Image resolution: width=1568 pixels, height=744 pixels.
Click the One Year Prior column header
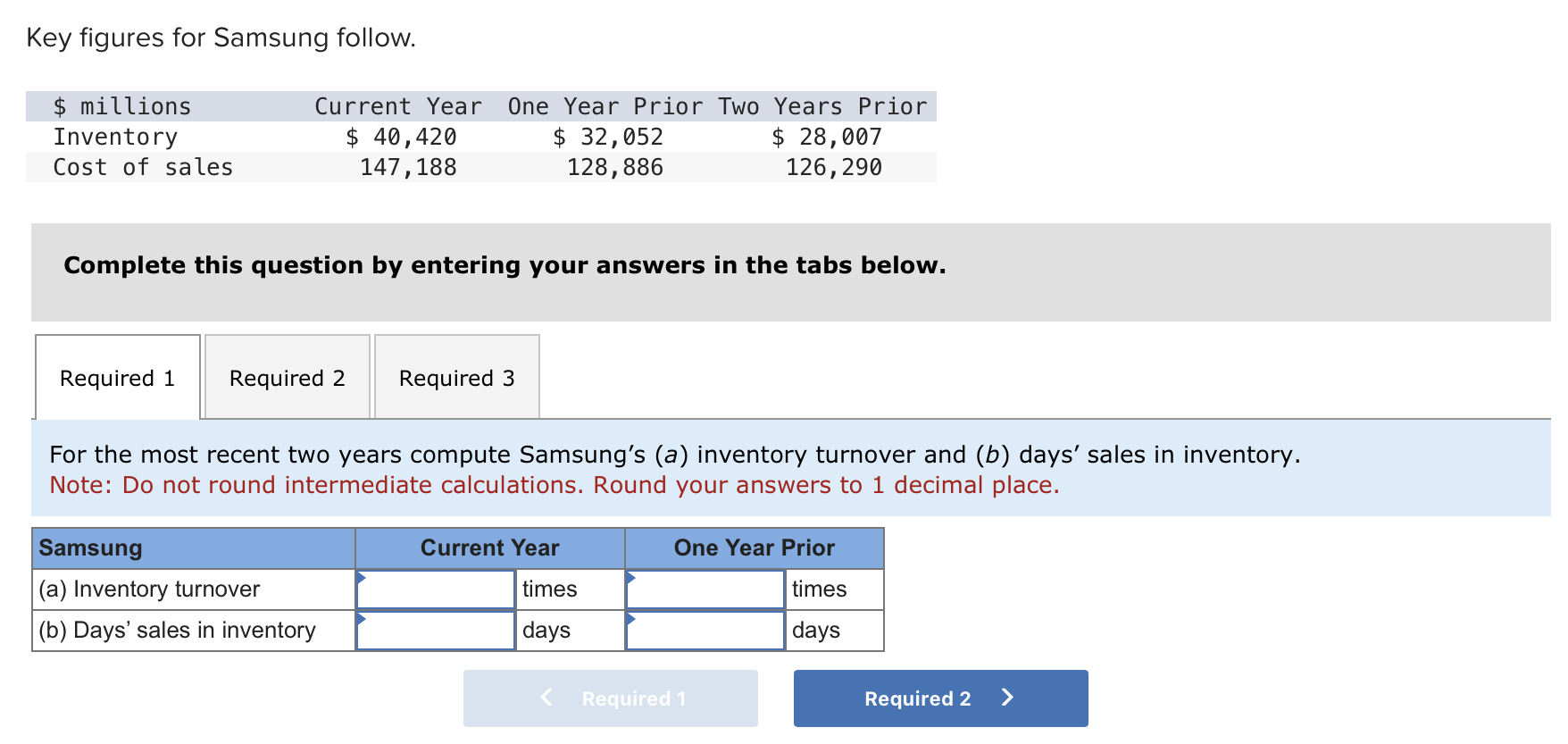point(754,548)
